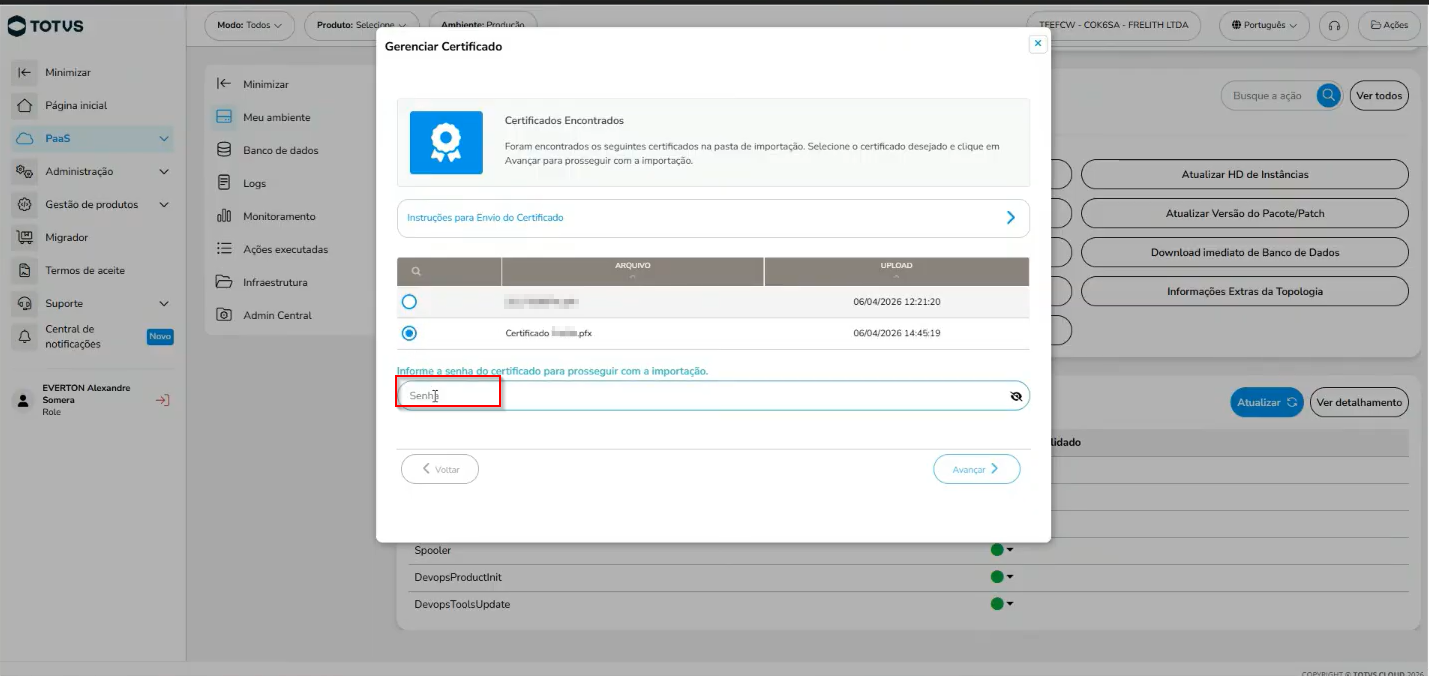
Task: Open the Modo: Todos dropdown
Action: [250, 25]
